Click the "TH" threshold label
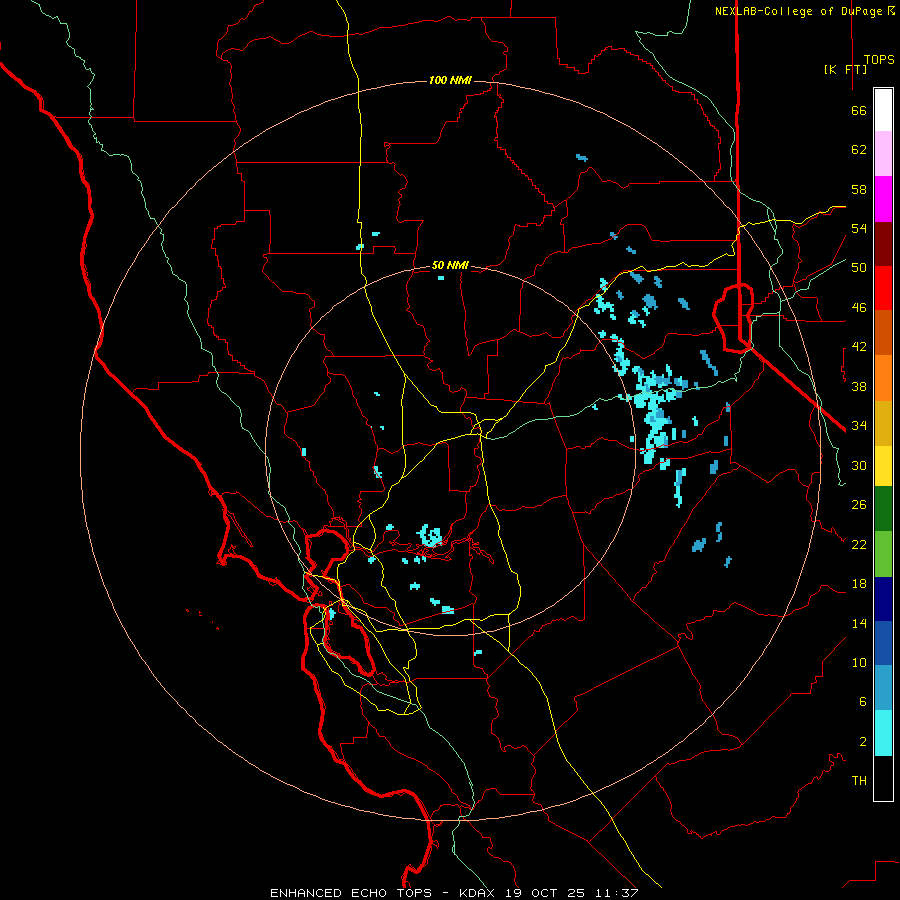Image resolution: width=900 pixels, height=900 pixels. point(859,780)
